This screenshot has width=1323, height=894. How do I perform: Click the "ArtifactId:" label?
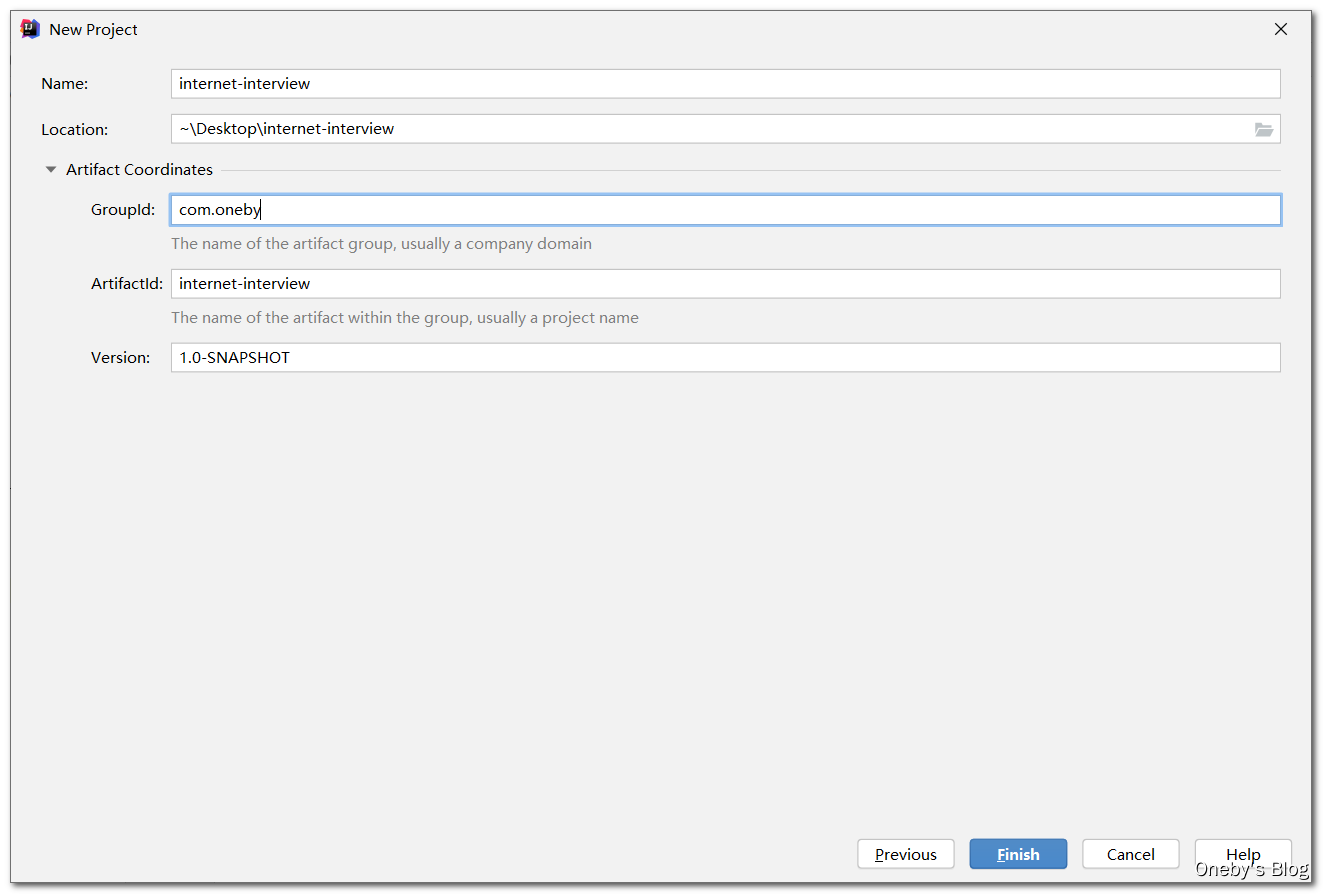pos(127,284)
